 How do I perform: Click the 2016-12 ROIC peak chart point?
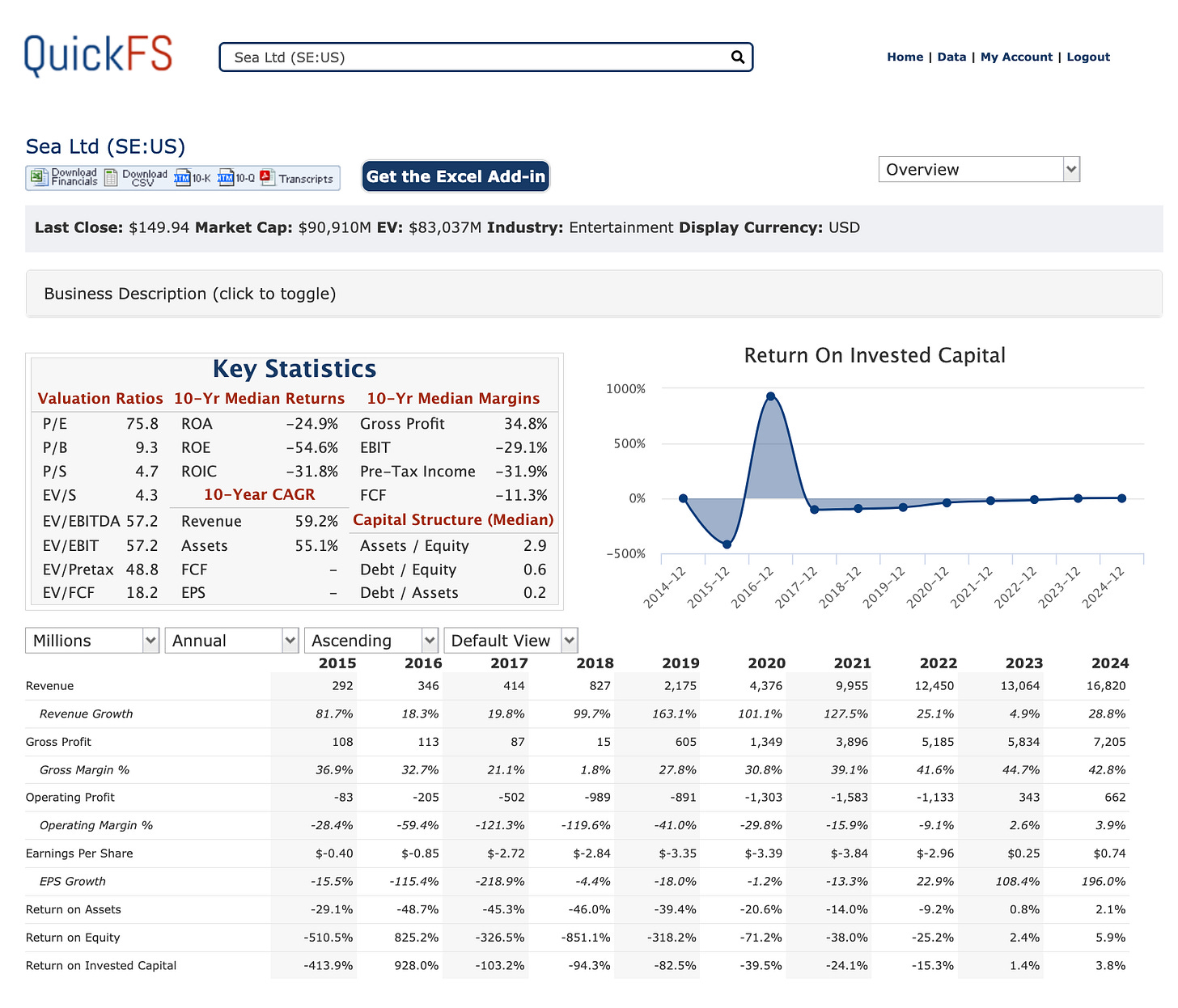tap(770, 396)
